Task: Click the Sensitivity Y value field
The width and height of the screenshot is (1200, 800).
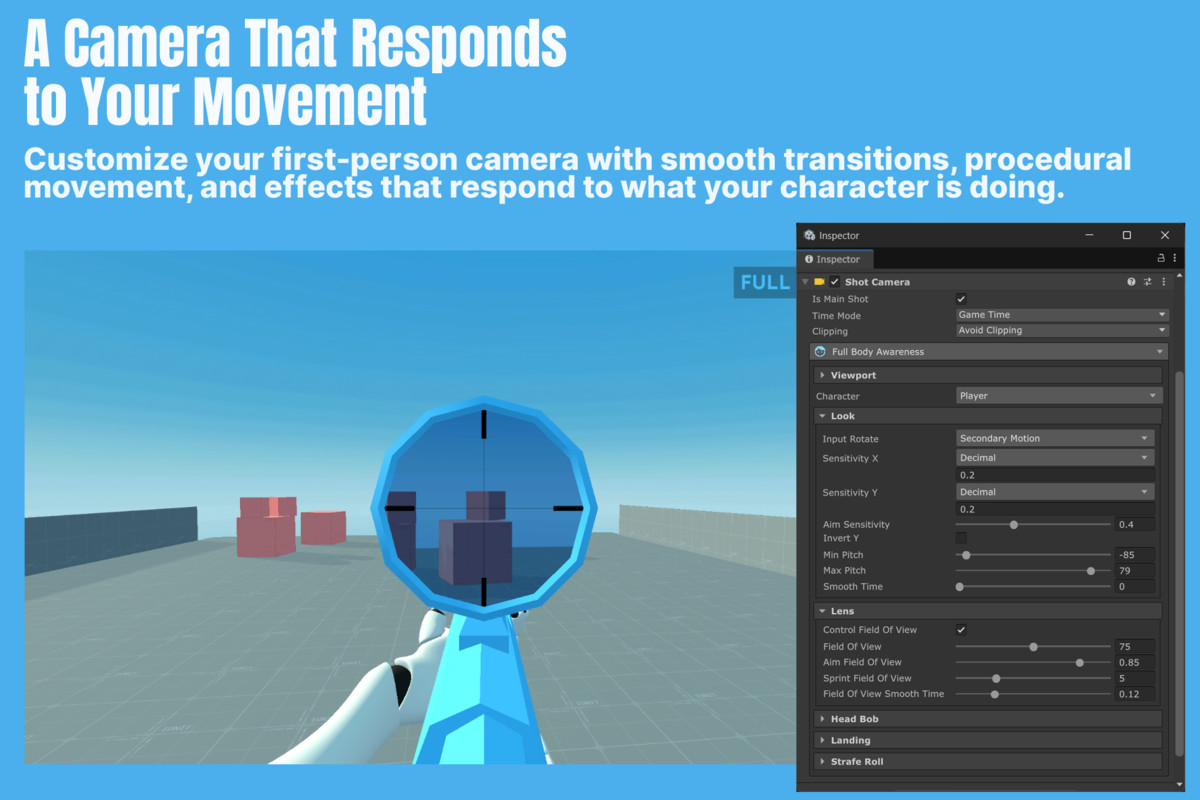Action: click(1055, 509)
